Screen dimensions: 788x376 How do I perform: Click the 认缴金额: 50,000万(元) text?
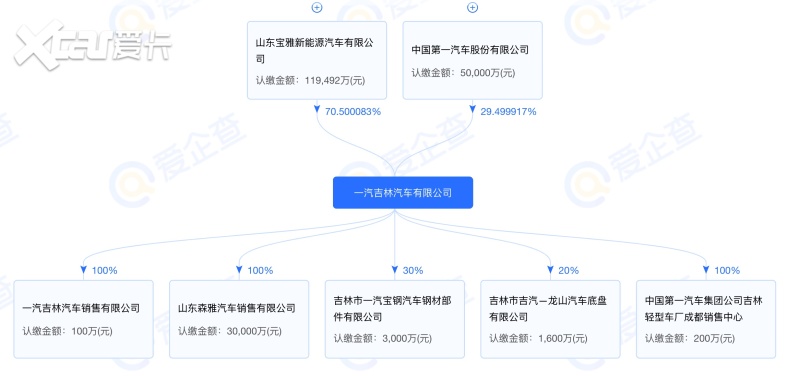[463, 73]
